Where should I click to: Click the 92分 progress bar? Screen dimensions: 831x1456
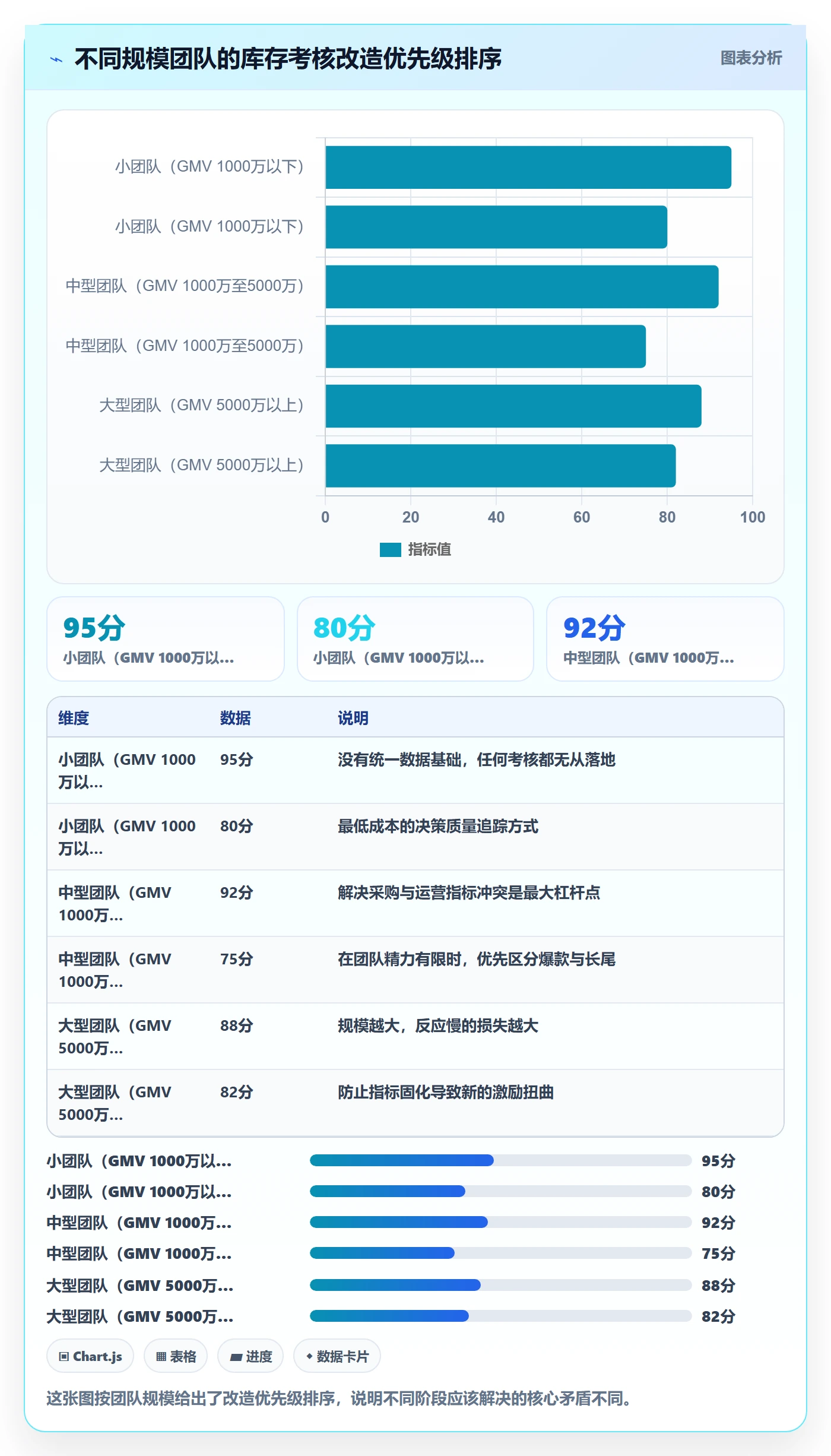point(500,1222)
